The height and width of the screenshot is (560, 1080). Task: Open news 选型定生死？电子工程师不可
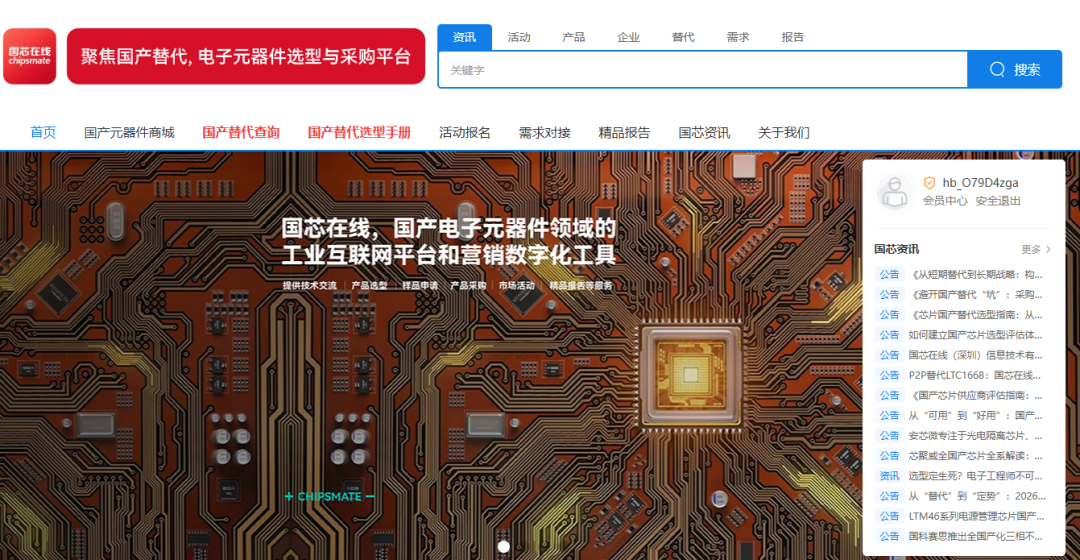click(x=975, y=476)
